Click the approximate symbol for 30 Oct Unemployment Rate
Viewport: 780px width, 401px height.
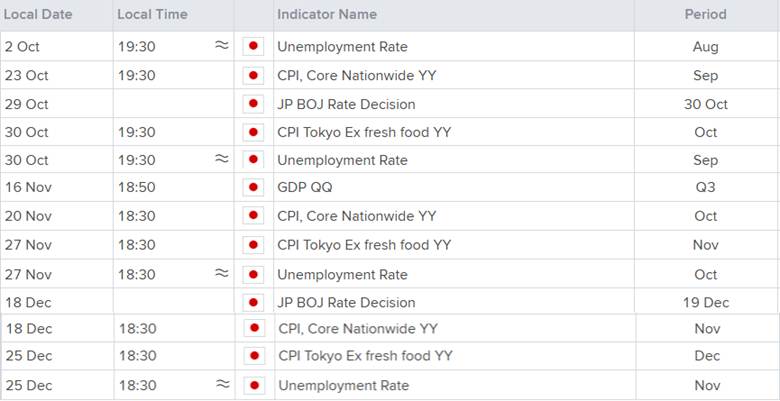pos(221,159)
